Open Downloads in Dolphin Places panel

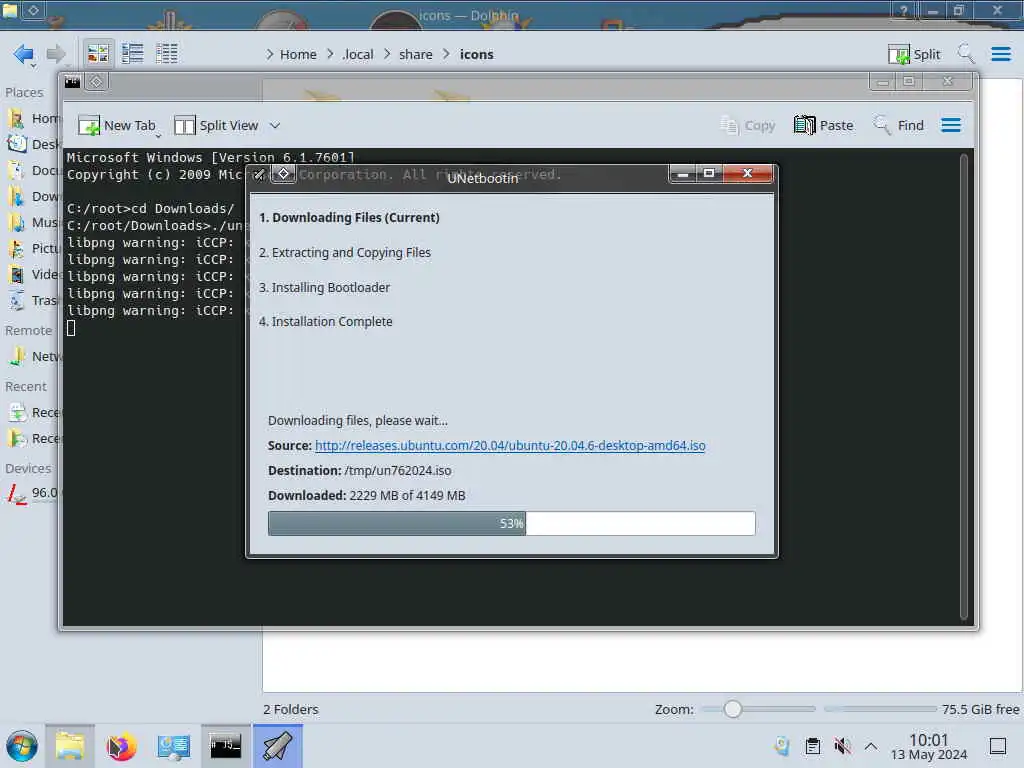coord(33,197)
